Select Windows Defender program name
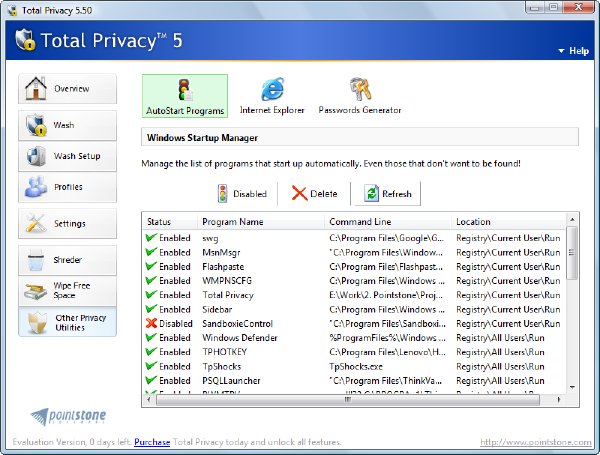This screenshot has height=455, width=600. [x=240, y=338]
